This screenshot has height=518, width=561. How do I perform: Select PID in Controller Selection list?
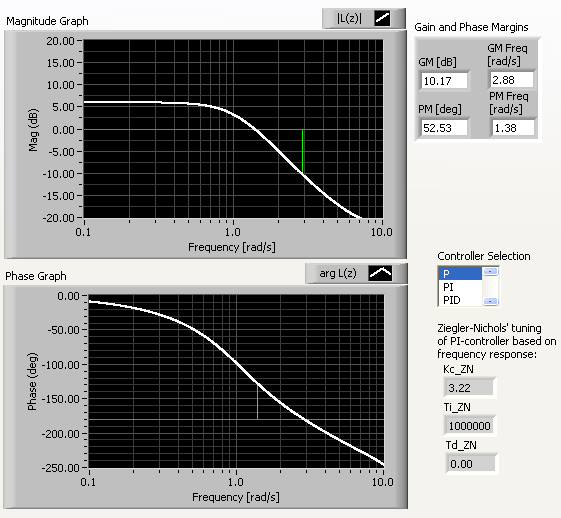(x=460, y=300)
